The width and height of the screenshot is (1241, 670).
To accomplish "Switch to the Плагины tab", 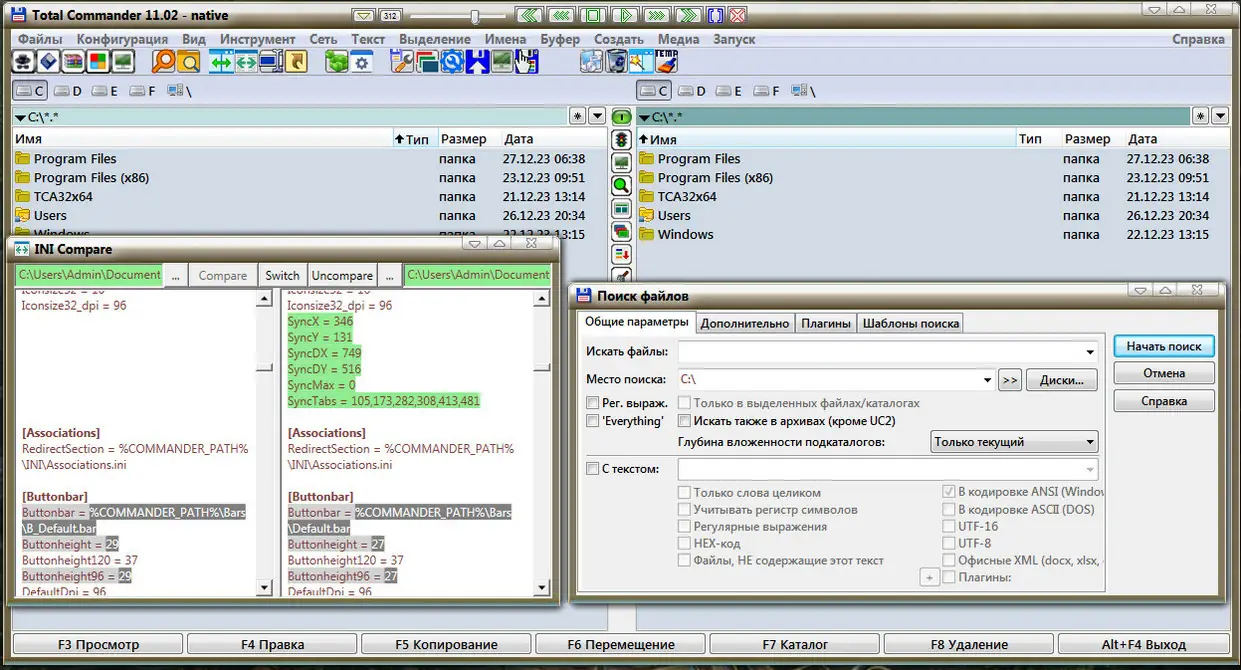I will pos(826,323).
